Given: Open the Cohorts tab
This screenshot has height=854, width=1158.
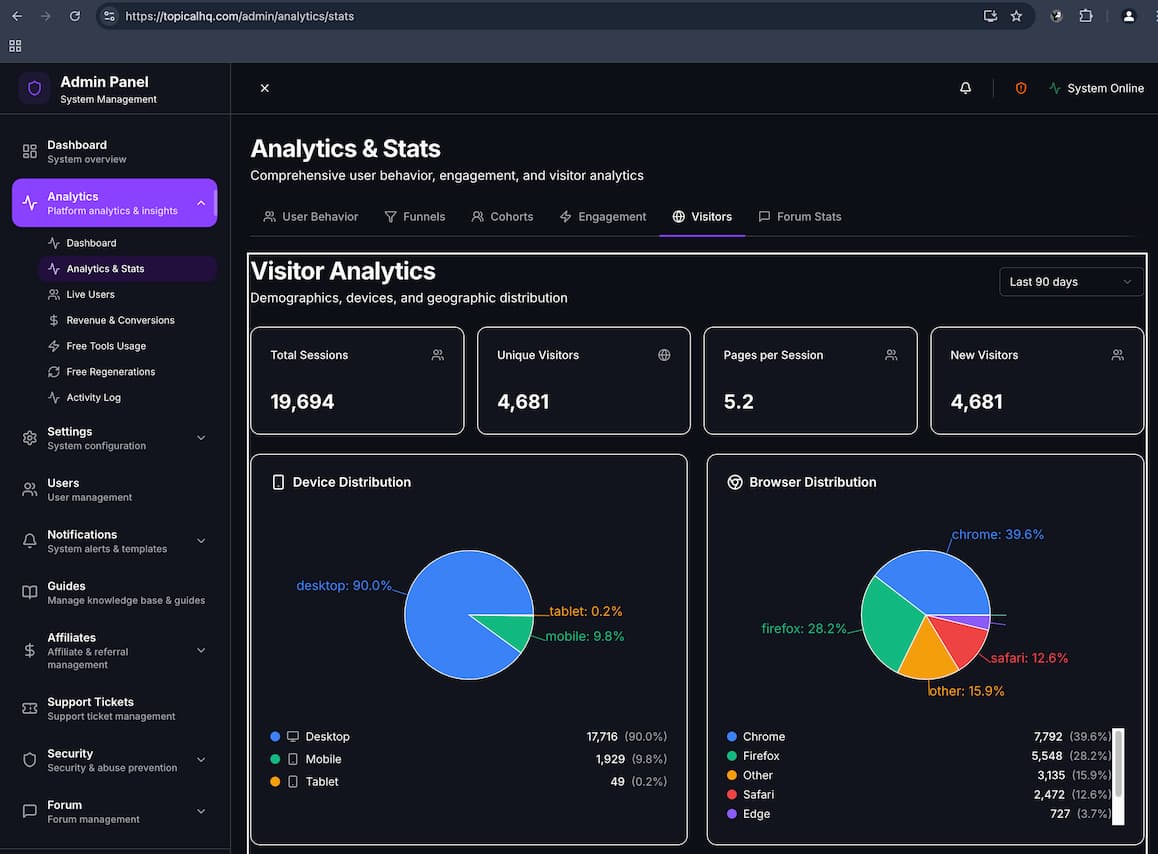Looking at the screenshot, I should [502, 216].
